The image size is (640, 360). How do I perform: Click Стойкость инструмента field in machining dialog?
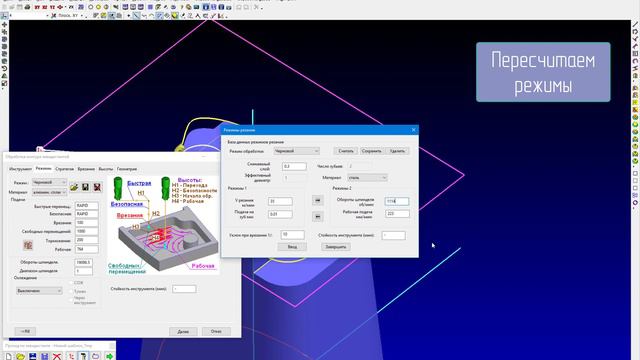(x=184, y=289)
